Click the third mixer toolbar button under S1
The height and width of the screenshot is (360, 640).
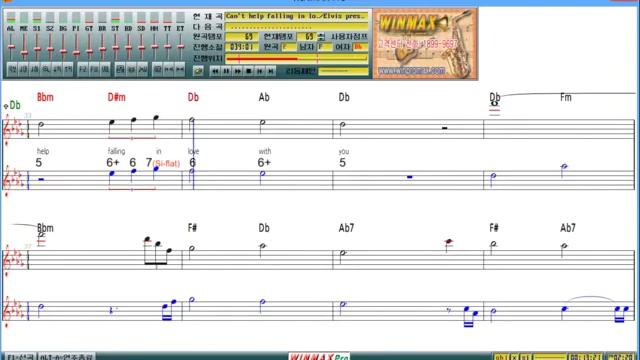click(x=35, y=70)
